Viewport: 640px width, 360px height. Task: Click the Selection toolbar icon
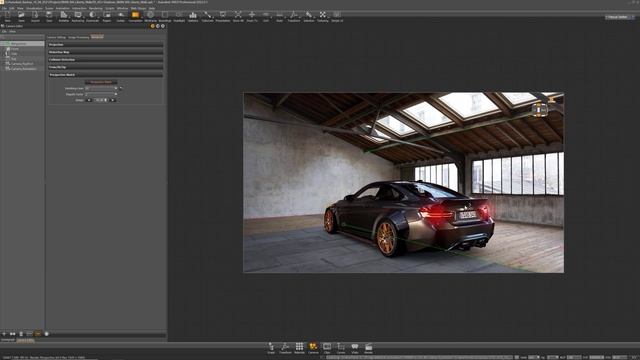309,16
